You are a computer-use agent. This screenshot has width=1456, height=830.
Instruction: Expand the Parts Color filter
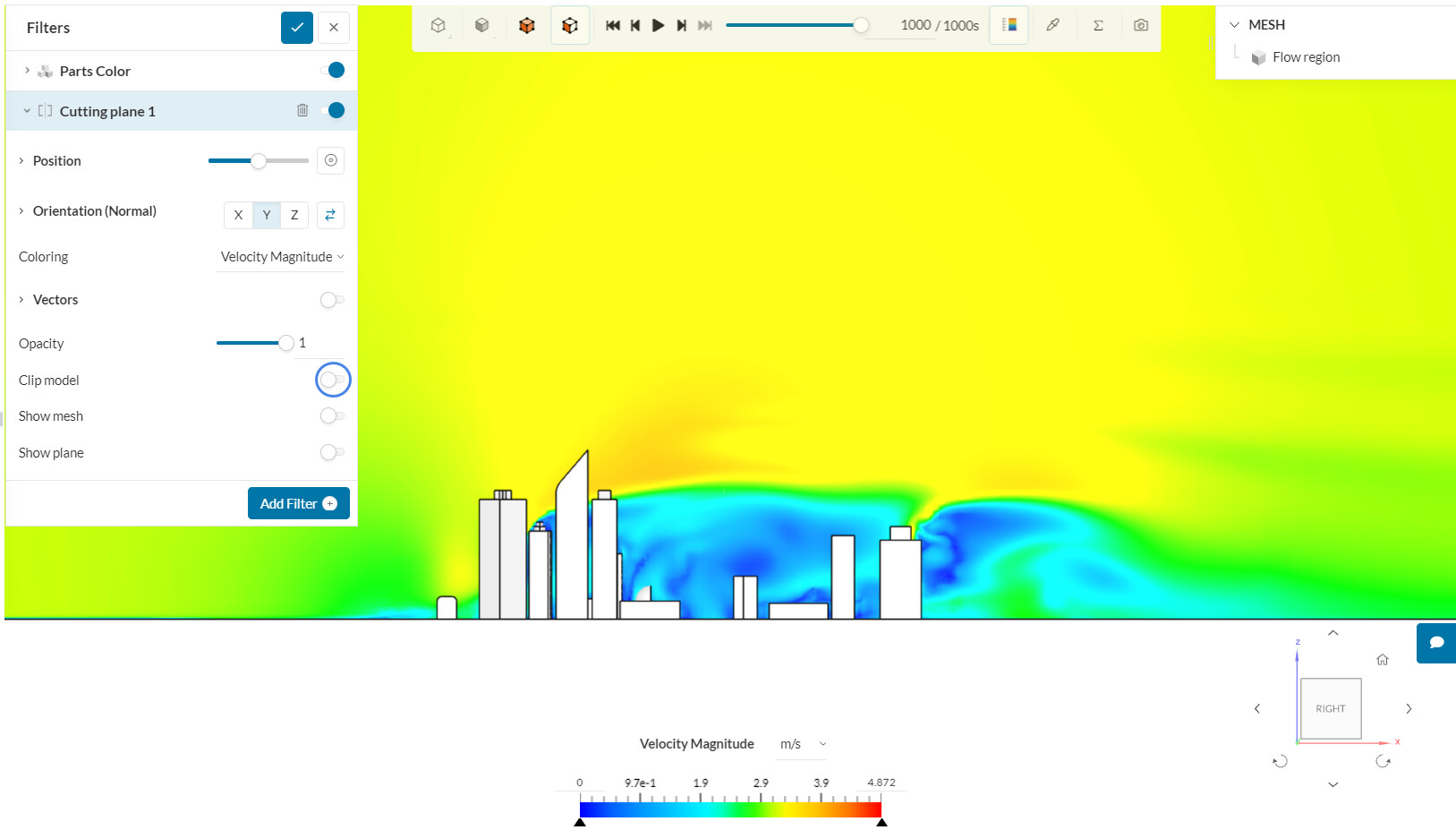pyautogui.click(x=27, y=71)
